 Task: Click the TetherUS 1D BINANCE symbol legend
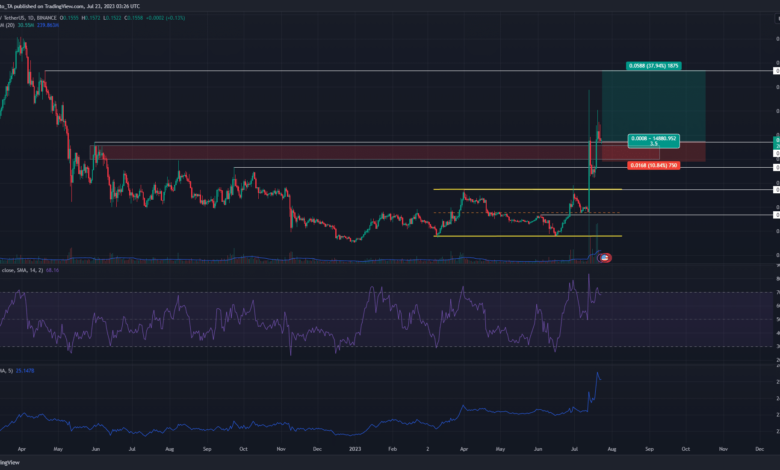pos(40,16)
